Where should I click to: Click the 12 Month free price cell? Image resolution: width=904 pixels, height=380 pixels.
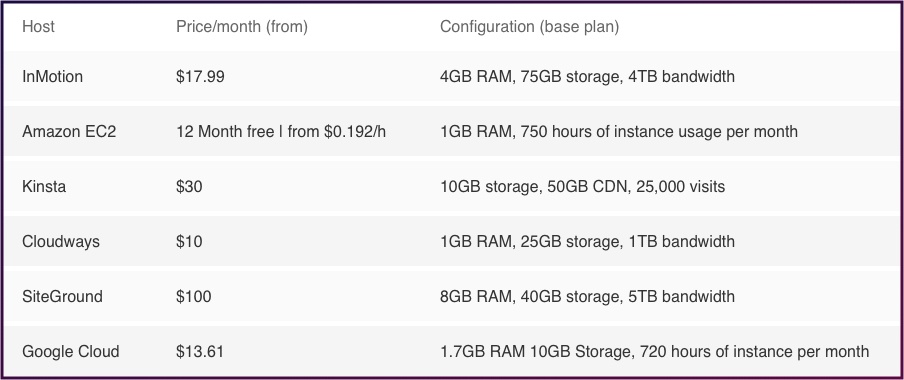[281, 131]
